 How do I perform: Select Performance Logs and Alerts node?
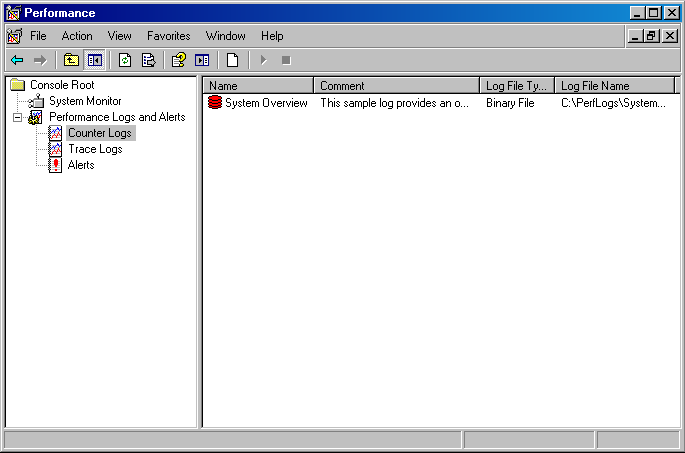(117, 117)
